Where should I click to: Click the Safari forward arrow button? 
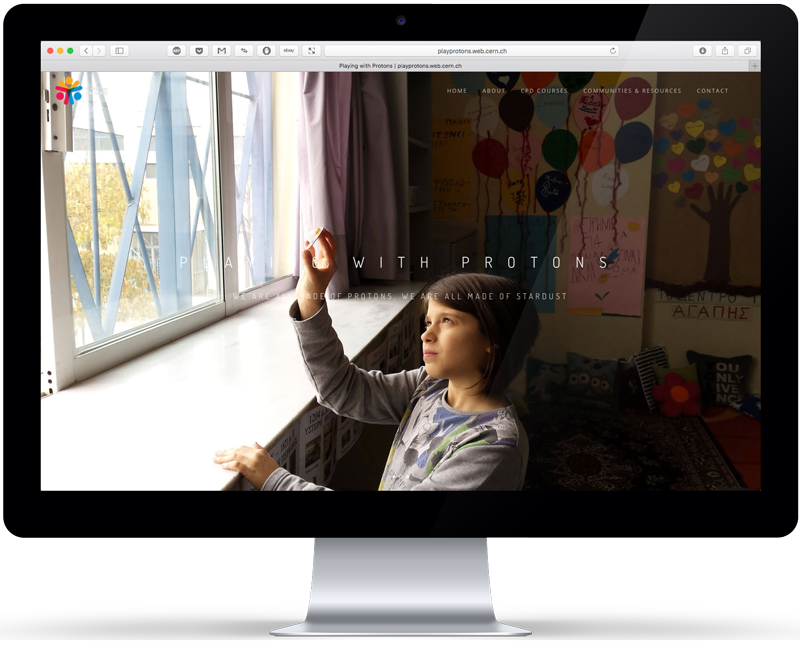point(98,50)
